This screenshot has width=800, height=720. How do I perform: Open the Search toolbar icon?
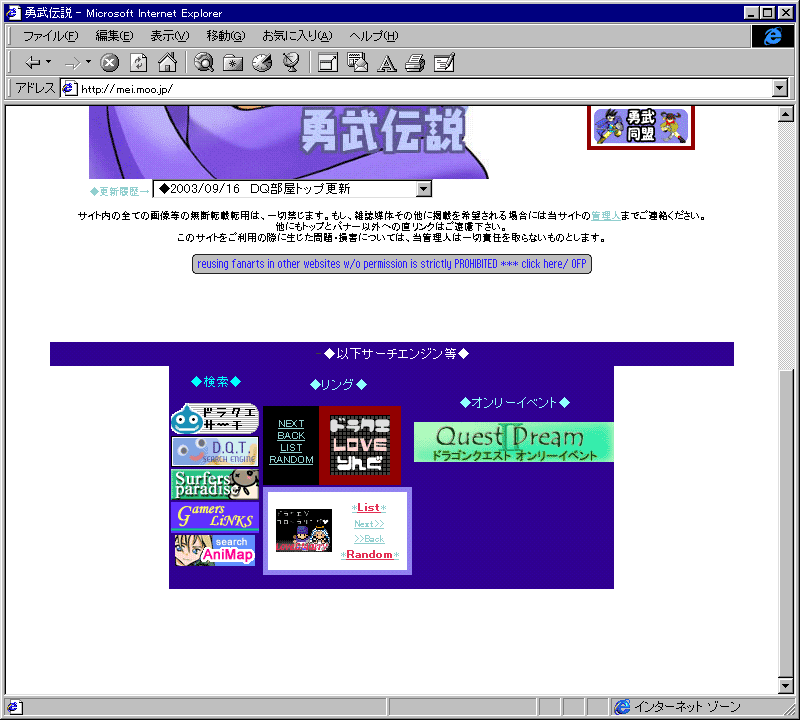(x=204, y=63)
